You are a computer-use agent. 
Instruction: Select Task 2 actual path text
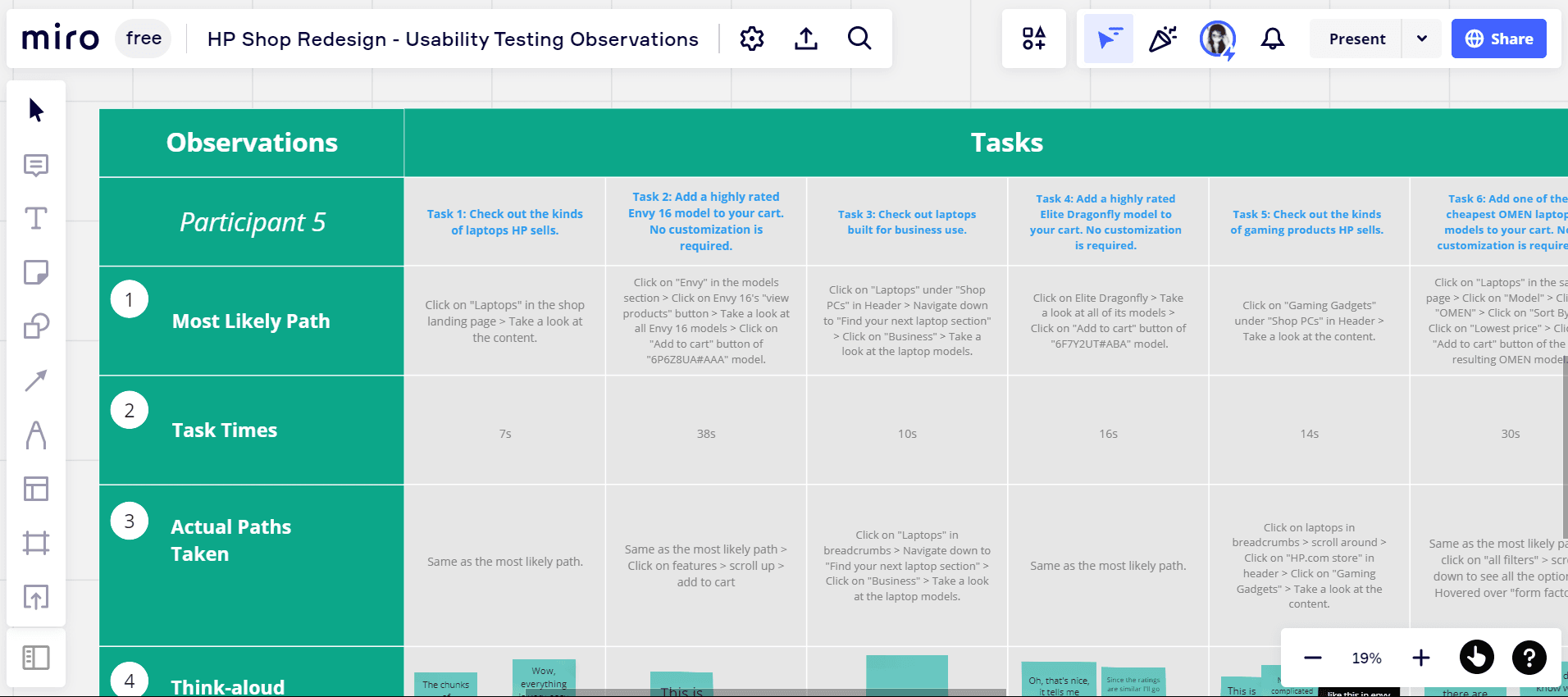click(x=706, y=566)
